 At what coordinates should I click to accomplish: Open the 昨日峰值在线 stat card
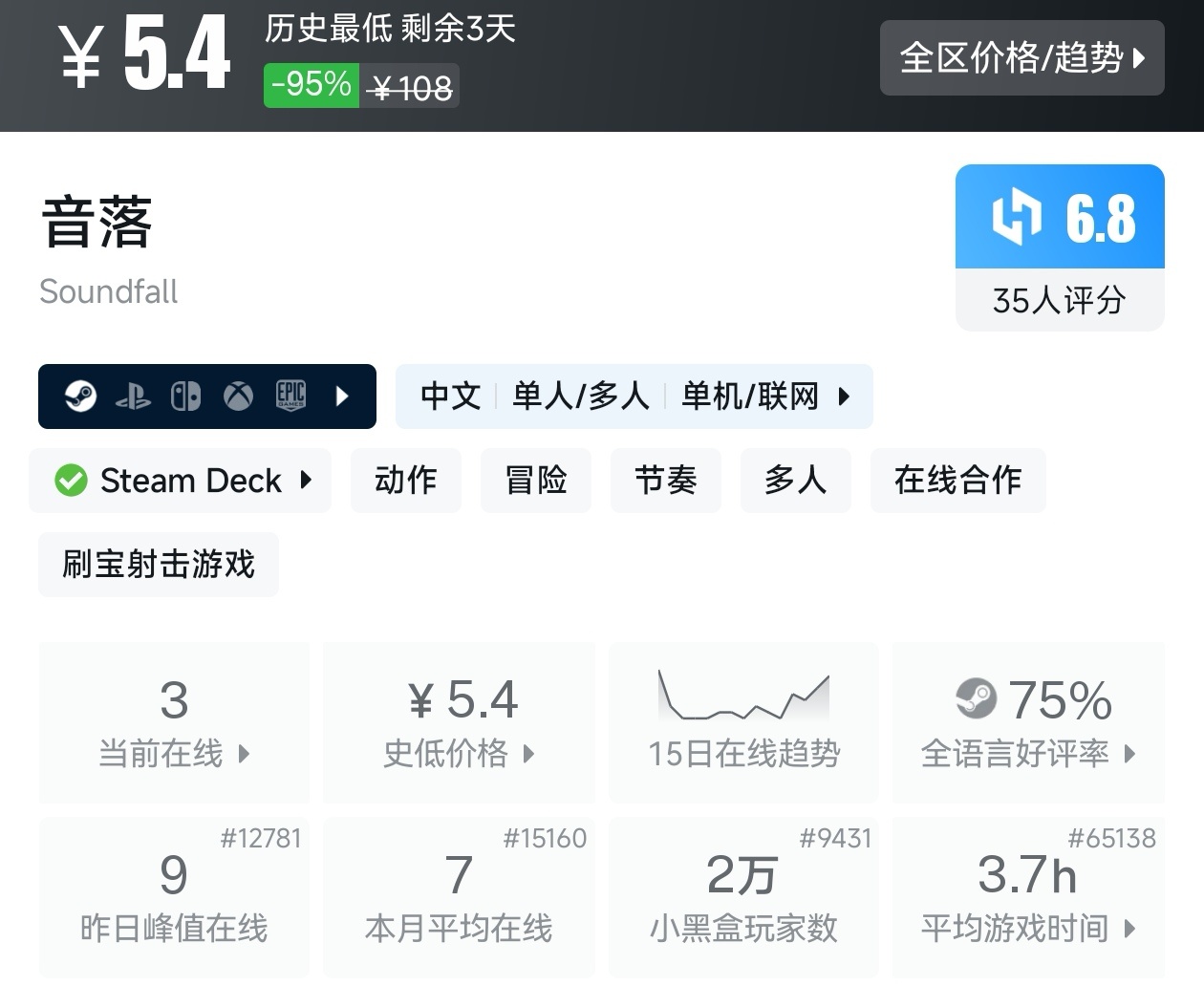click(x=174, y=897)
